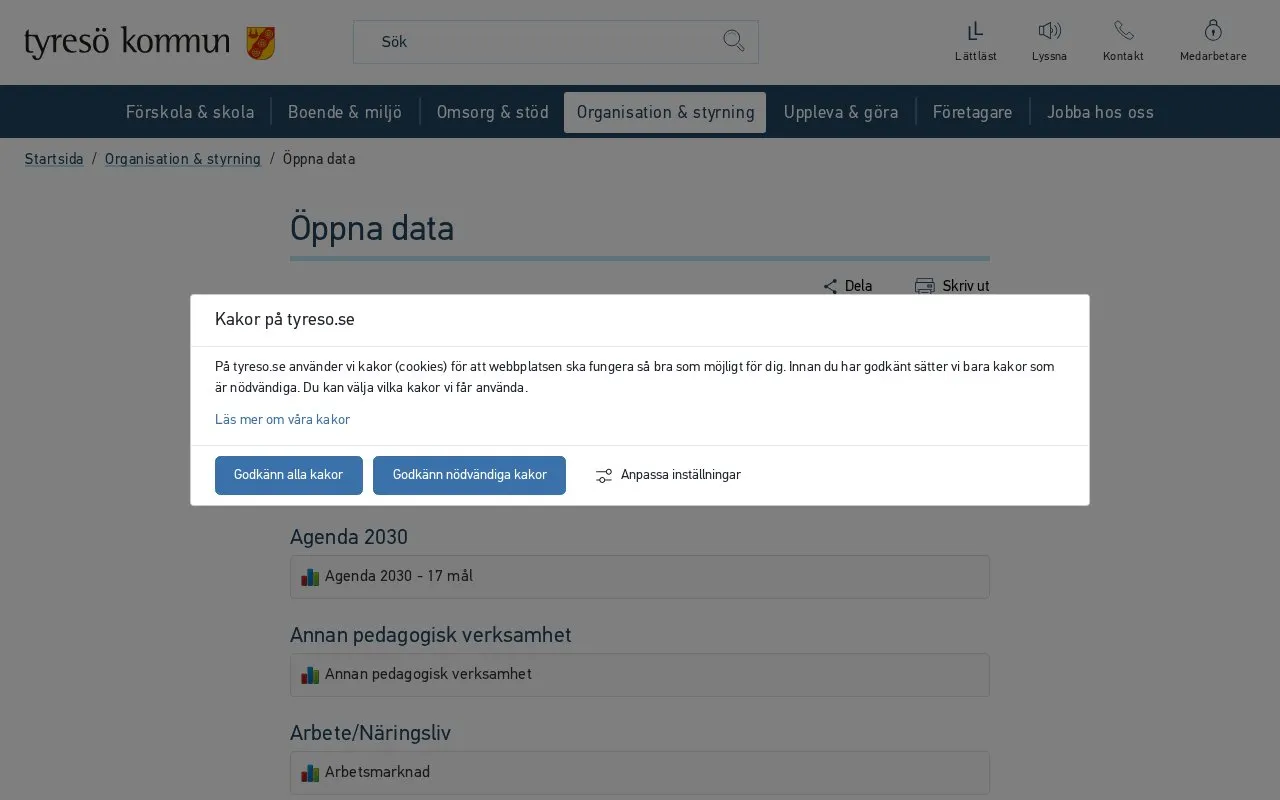Click the Agenda 2030 chart icon
The height and width of the screenshot is (800, 1280).
point(310,577)
